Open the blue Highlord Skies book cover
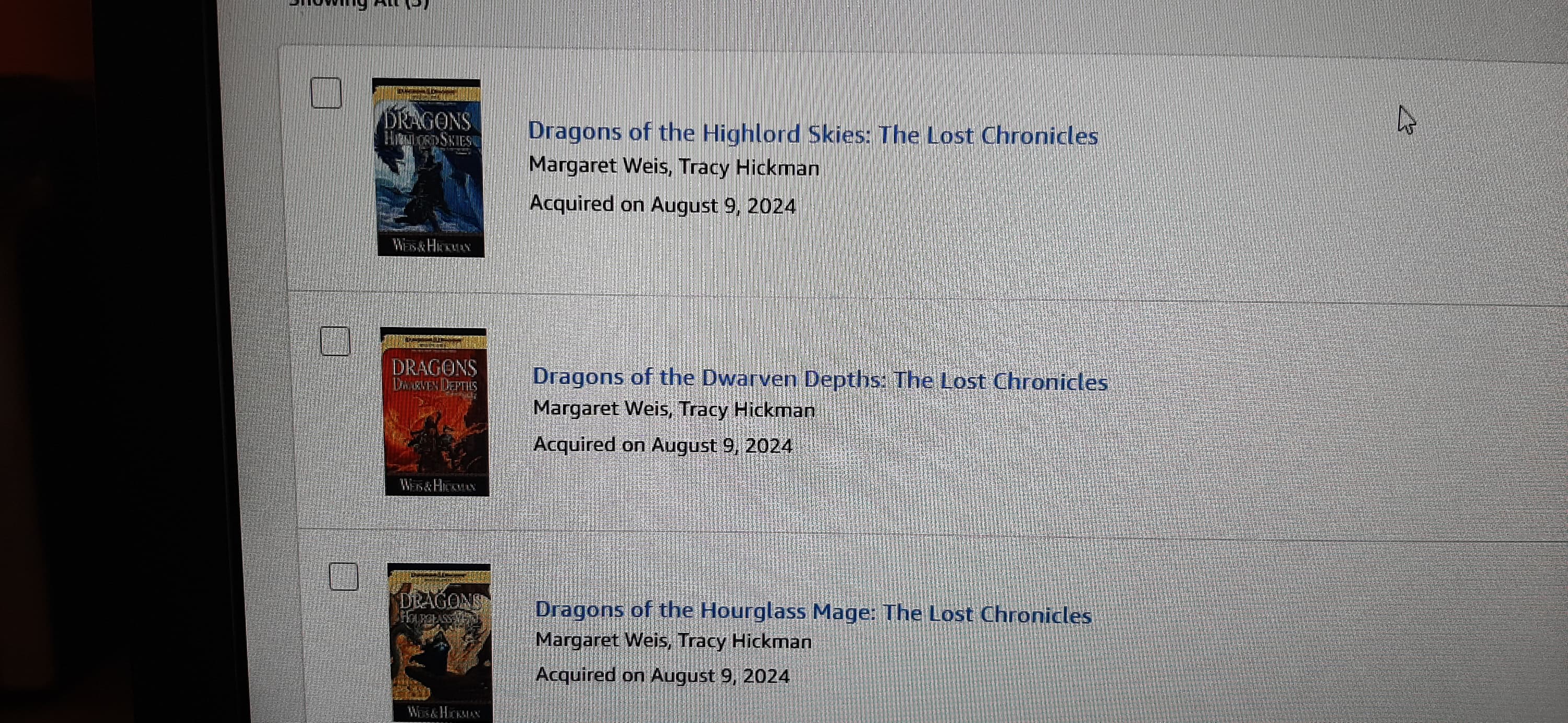This screenshot has width=1568, height=723. click(429, 167)
